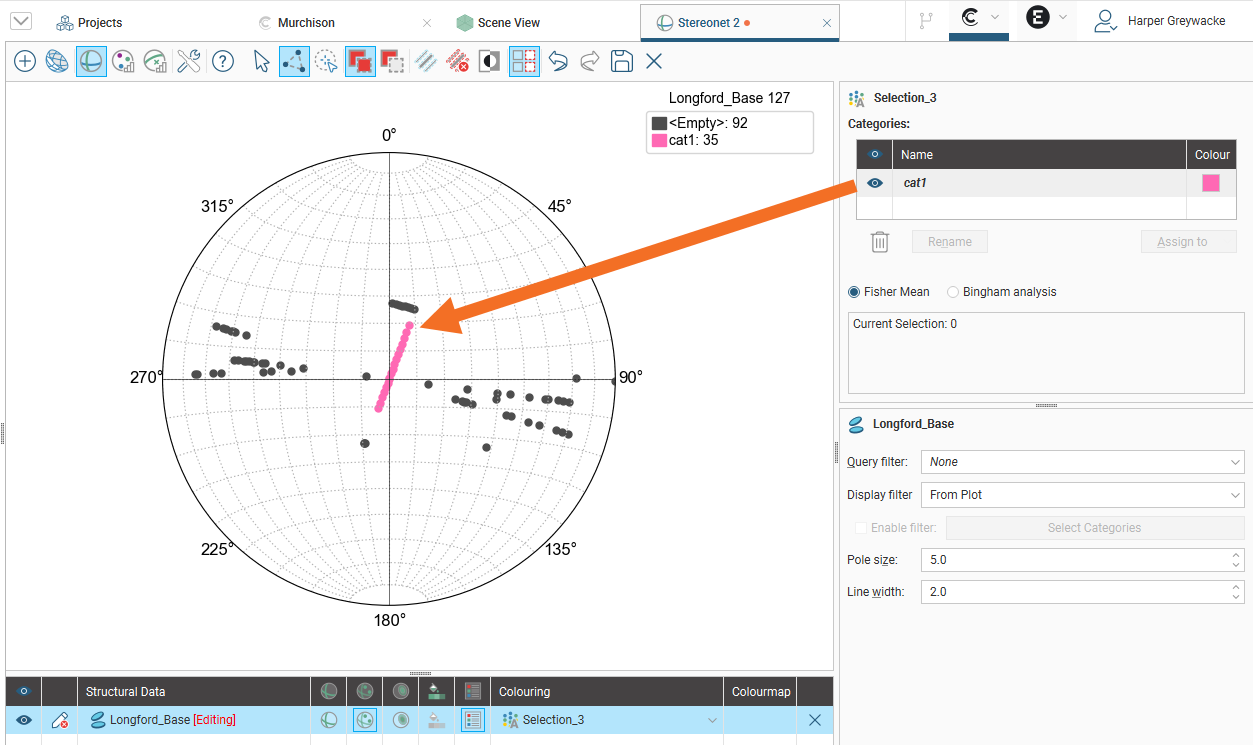Select the Bingham analysis radio button
The width and height of the screenshot is (1253, 745).
953,292
